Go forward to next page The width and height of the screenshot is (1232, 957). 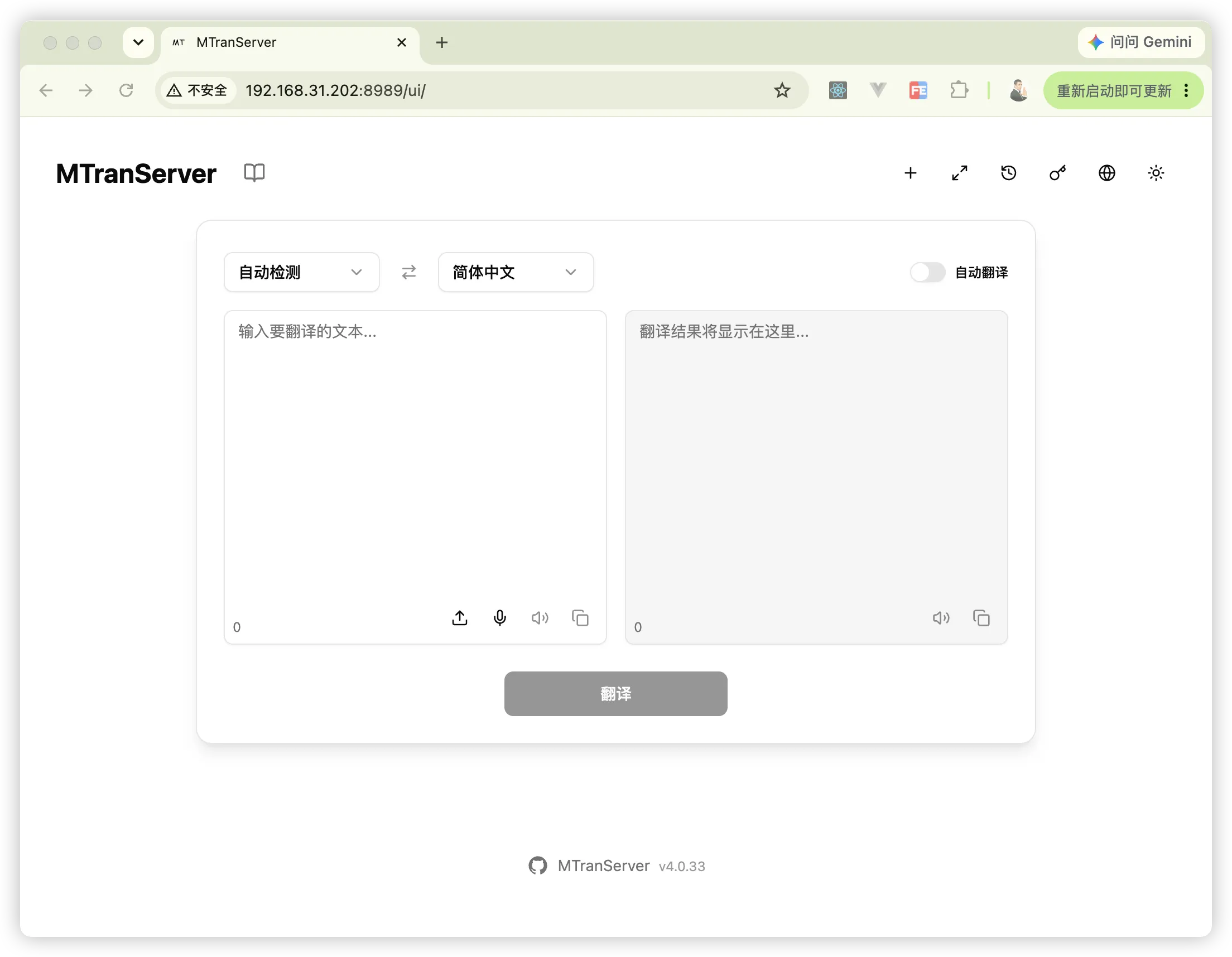86,90
